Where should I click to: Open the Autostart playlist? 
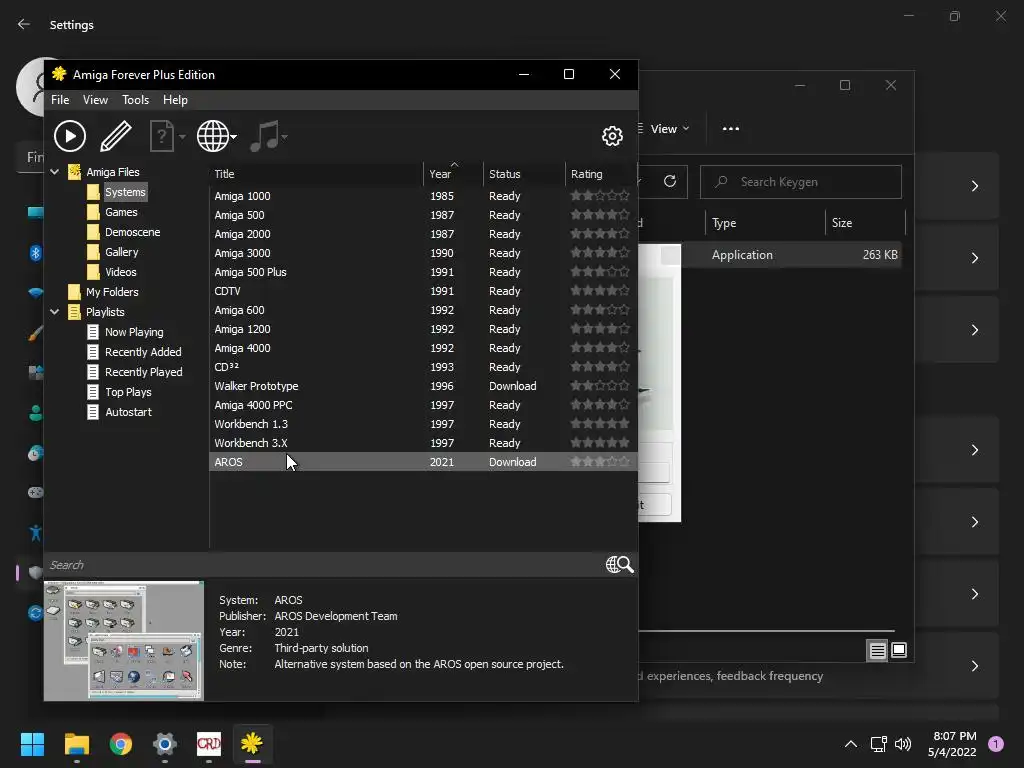tap(128, 412)
